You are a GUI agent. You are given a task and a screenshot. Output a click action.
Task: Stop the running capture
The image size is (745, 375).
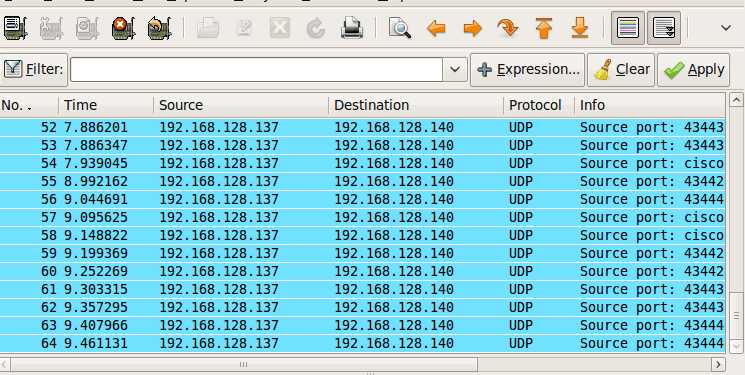(x=124, y=28)
